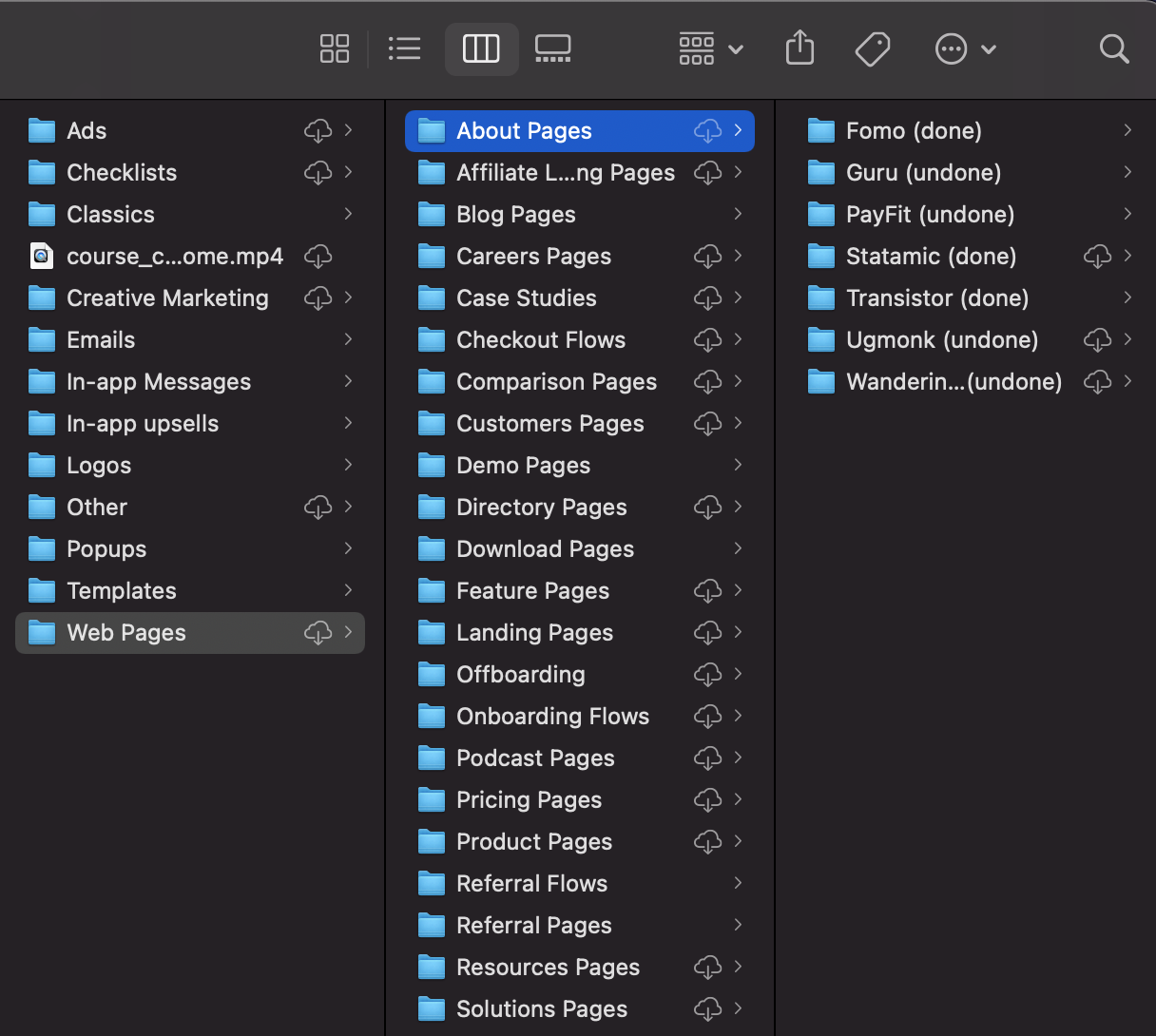Download the Statamic (done) folder from iCloud
Image resolution: width=1156 pixels, height=1036 pixels.
[1097, 256]
